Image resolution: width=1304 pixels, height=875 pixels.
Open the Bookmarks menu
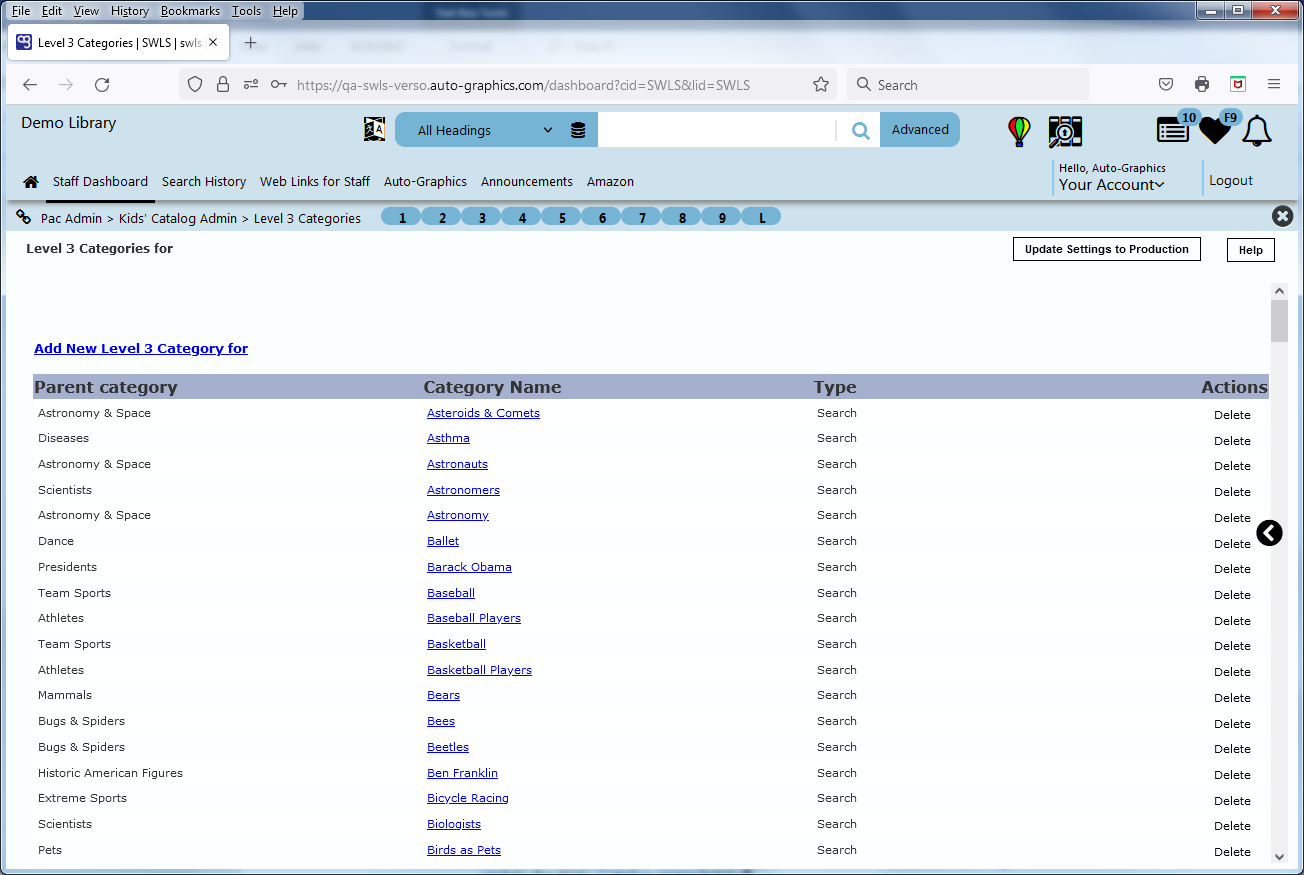point(190,11)
